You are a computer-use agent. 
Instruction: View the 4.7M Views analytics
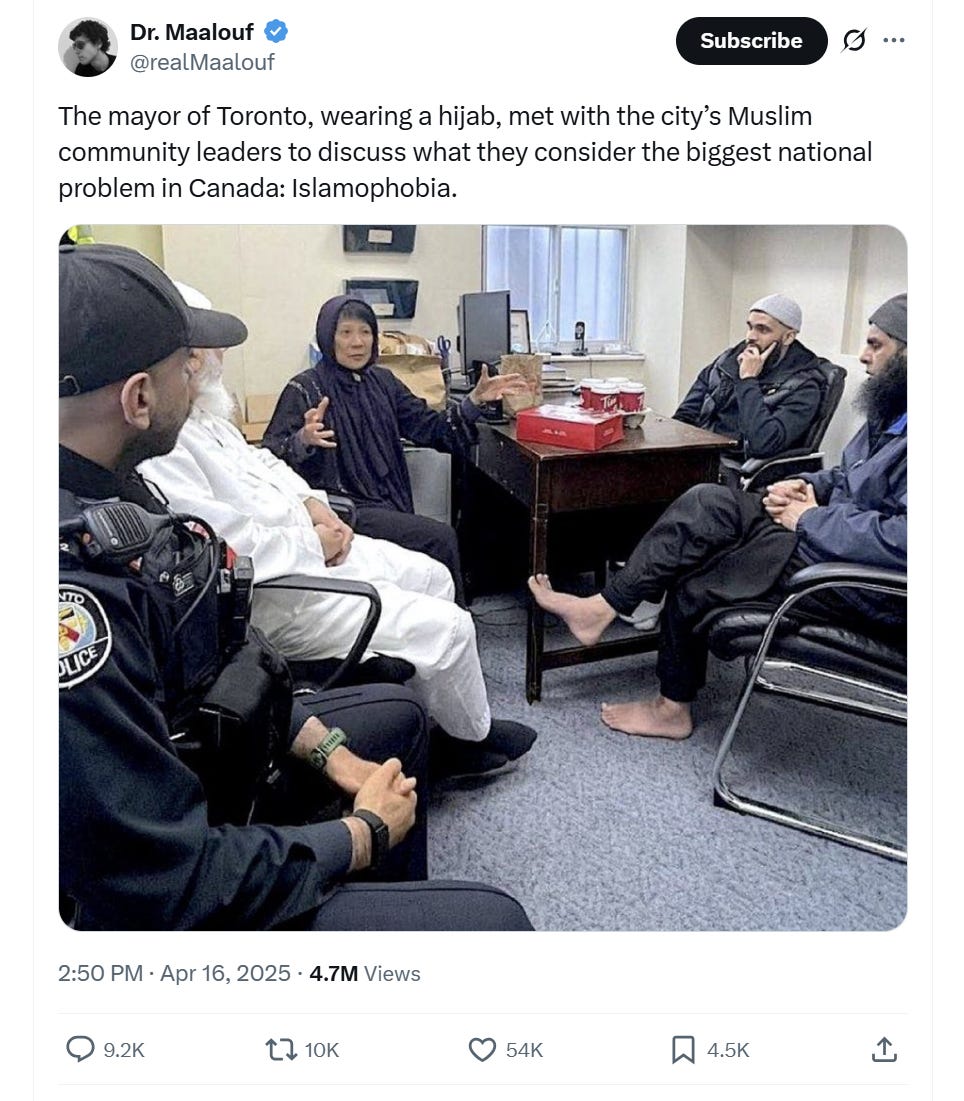pyautogui.click(x=364, y=973)
